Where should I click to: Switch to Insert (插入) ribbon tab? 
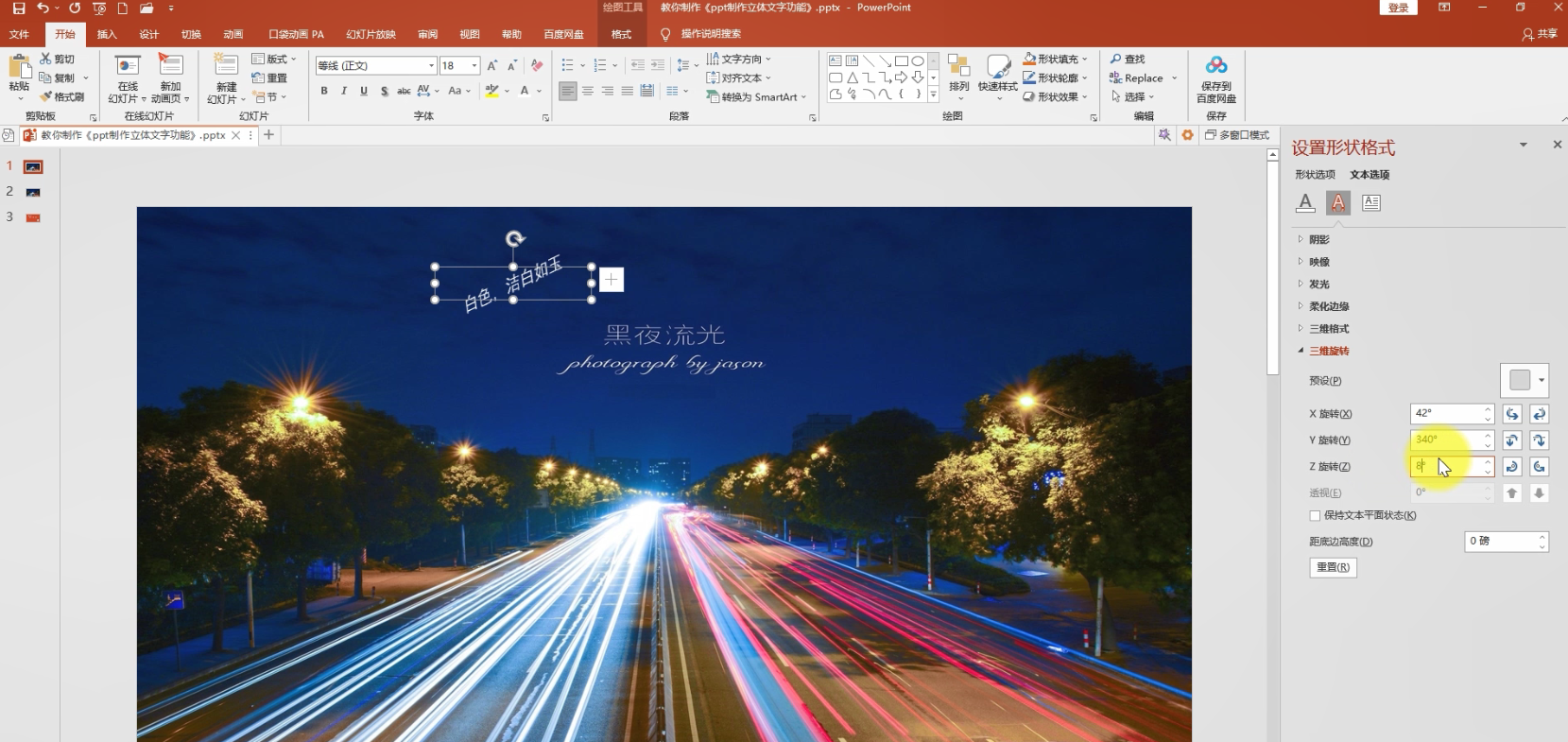(107, 34)
